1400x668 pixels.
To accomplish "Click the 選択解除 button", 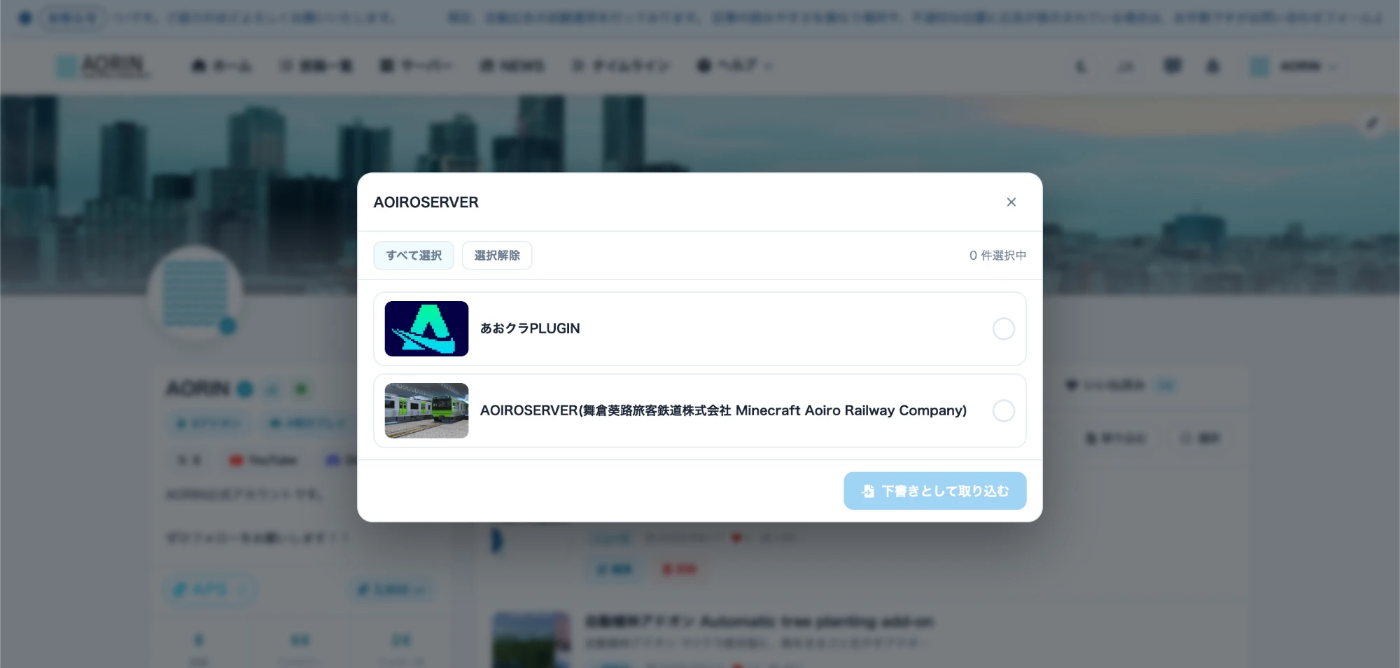I will tap(497, 255).
